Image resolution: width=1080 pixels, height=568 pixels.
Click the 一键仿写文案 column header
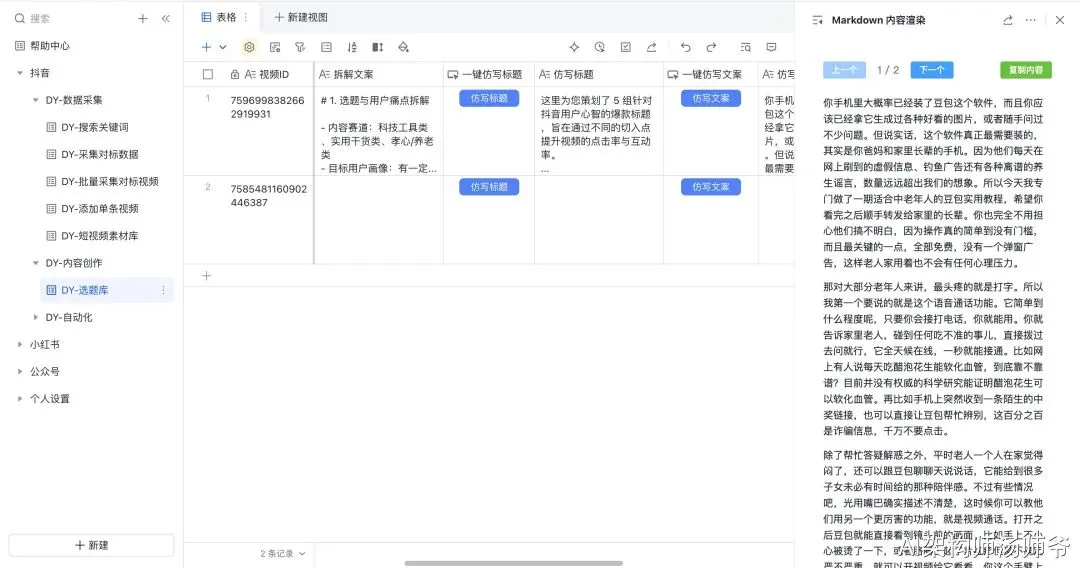710,74
